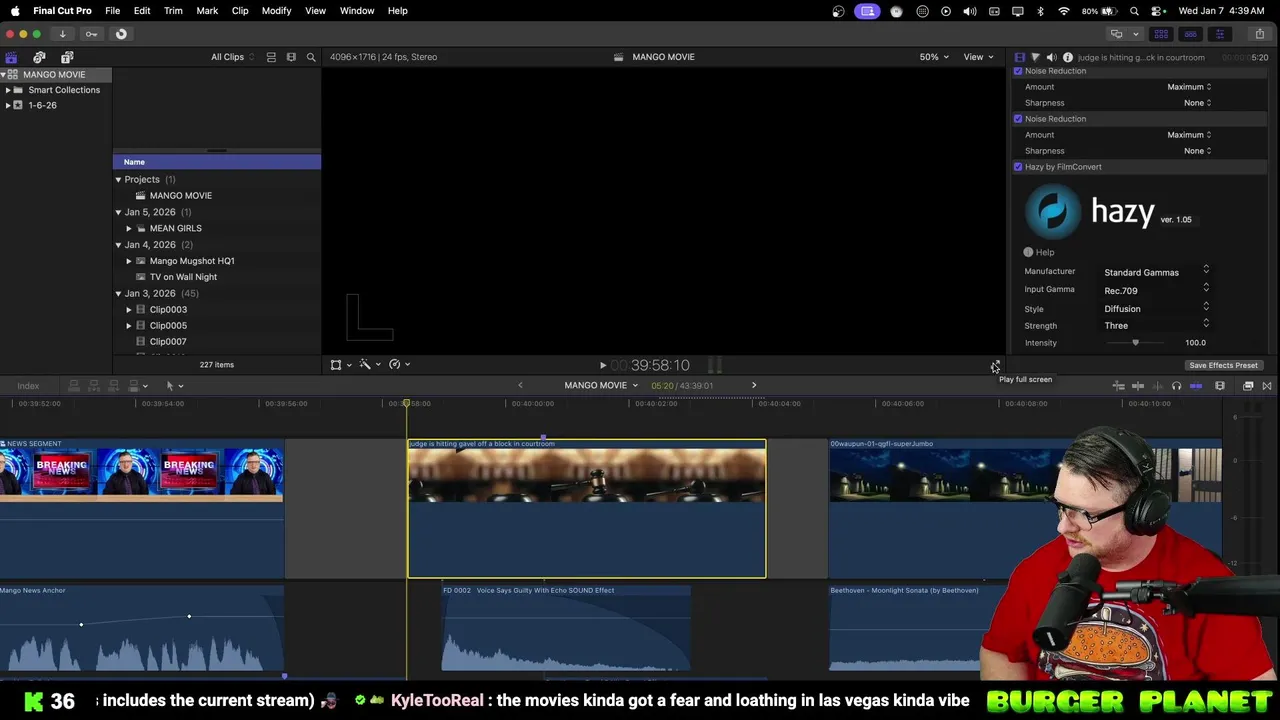This screenshot has width=1280, height=720.
Task: Collapse the Jan 5, 2026 group
Action: coord(118,212)
